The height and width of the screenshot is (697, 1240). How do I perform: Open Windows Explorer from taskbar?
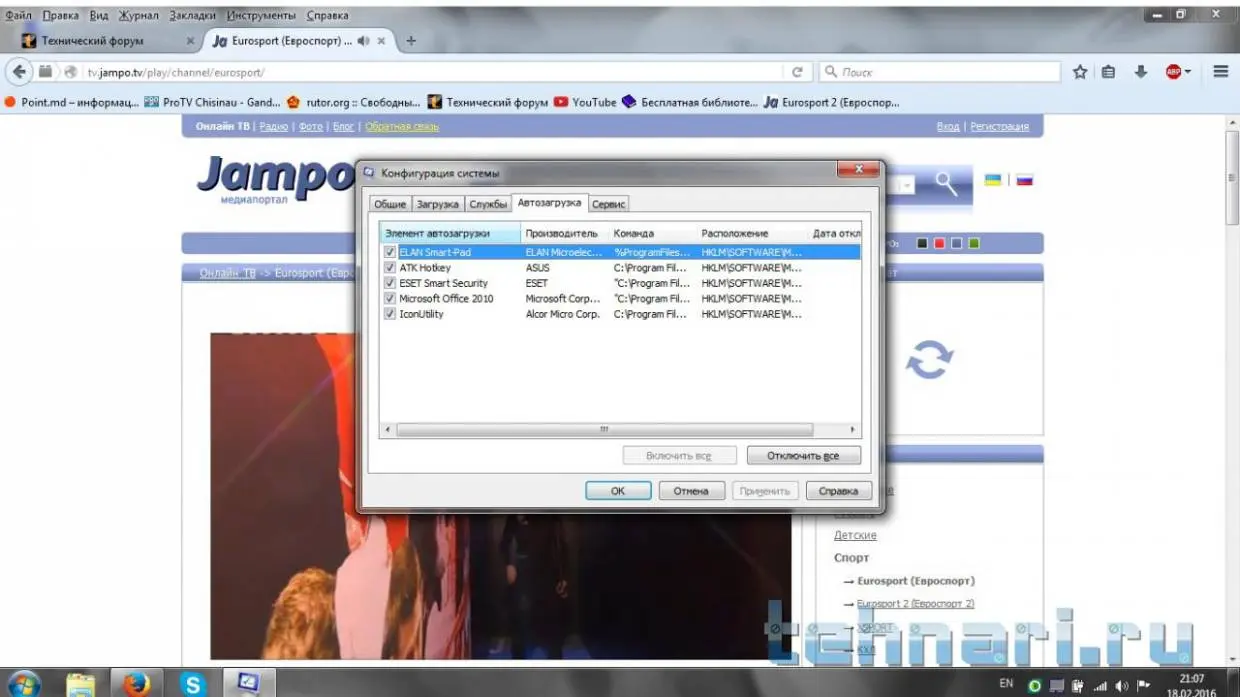click(x=80, y=684)
